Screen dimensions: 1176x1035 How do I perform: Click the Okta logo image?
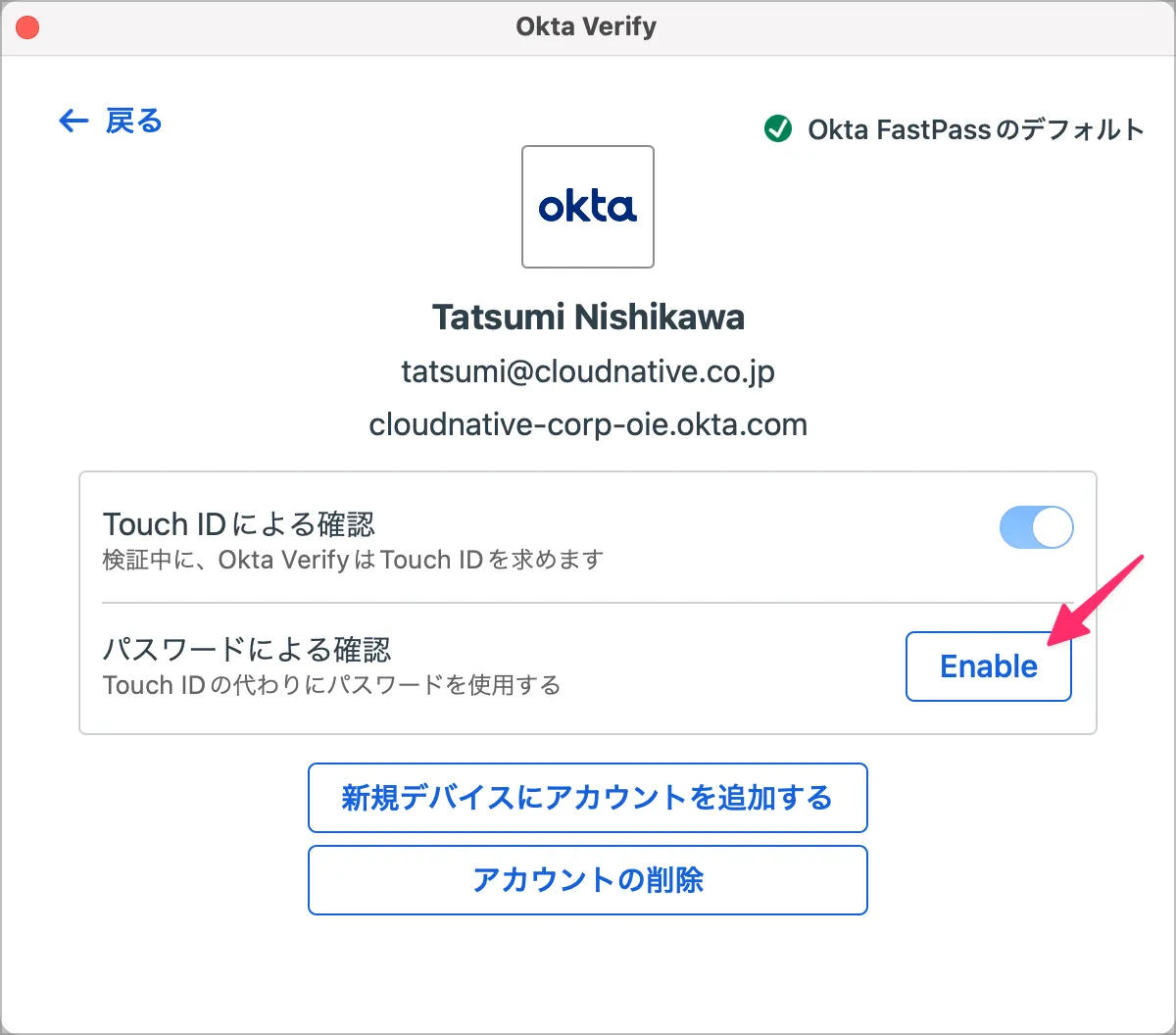588,207
